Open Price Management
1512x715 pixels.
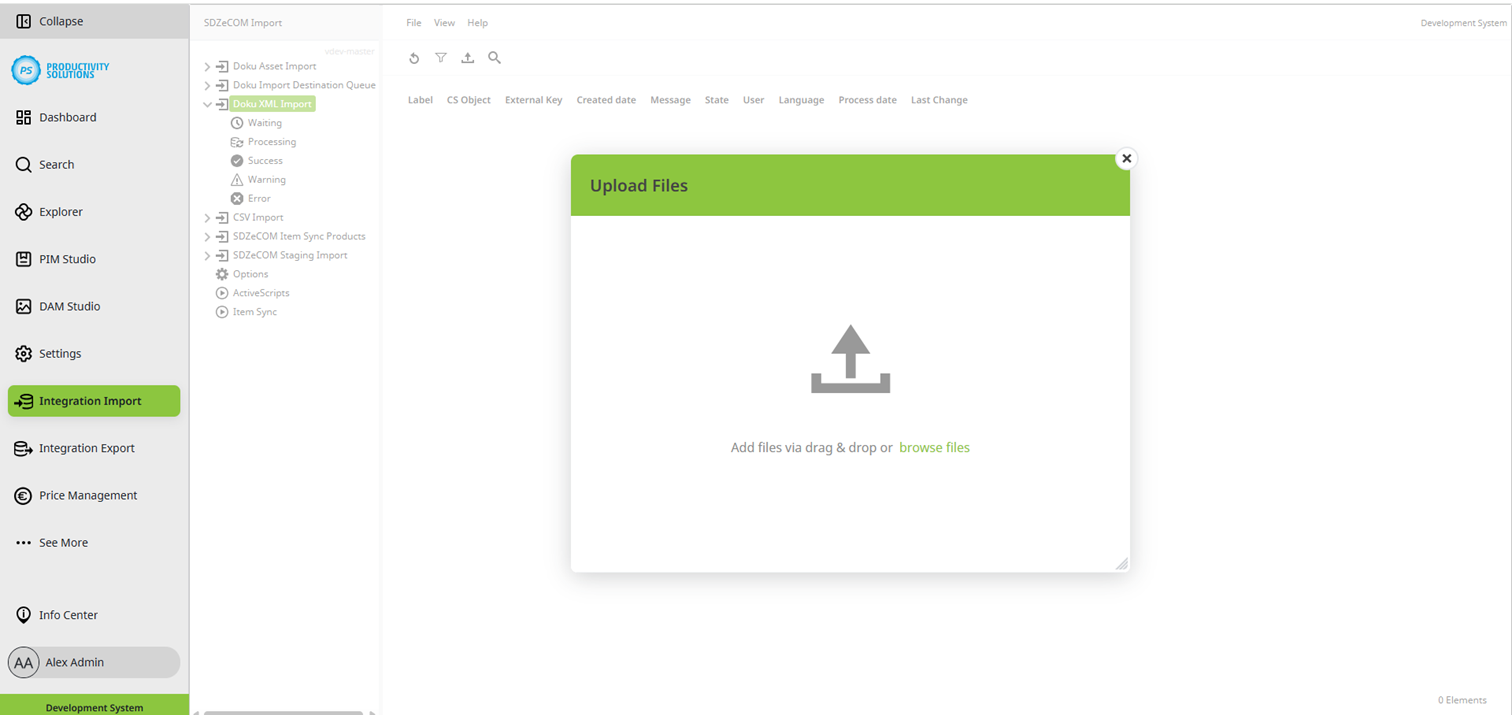point(88,495)
